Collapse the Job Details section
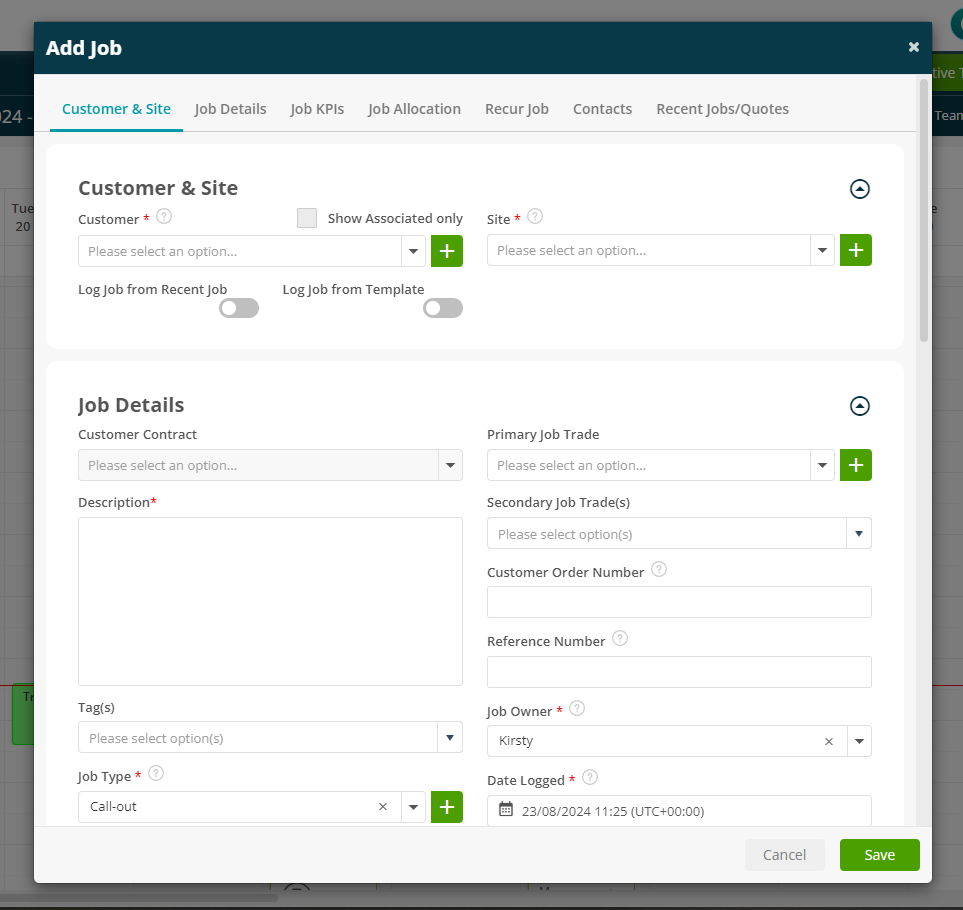This screenshot has width=963, height=910. [860, 406]
